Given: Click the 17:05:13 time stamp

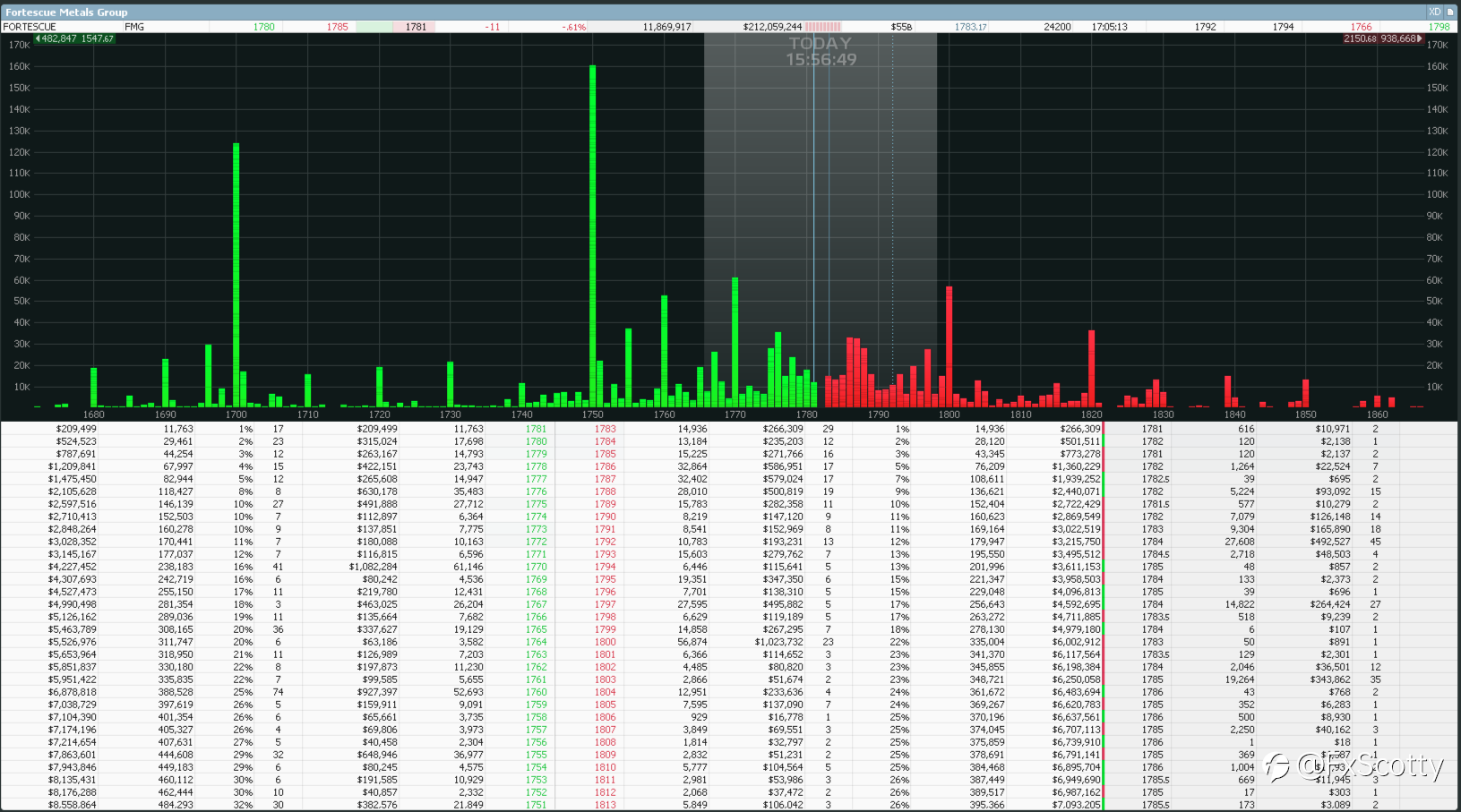Looking at the screenshot, I should point(1109,27).
